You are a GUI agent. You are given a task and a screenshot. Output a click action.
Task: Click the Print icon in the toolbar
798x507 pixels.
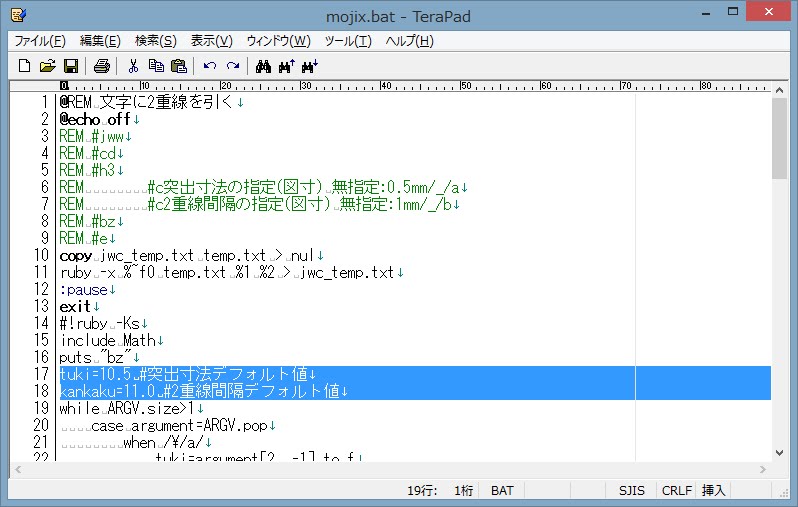tap(102, 66)
